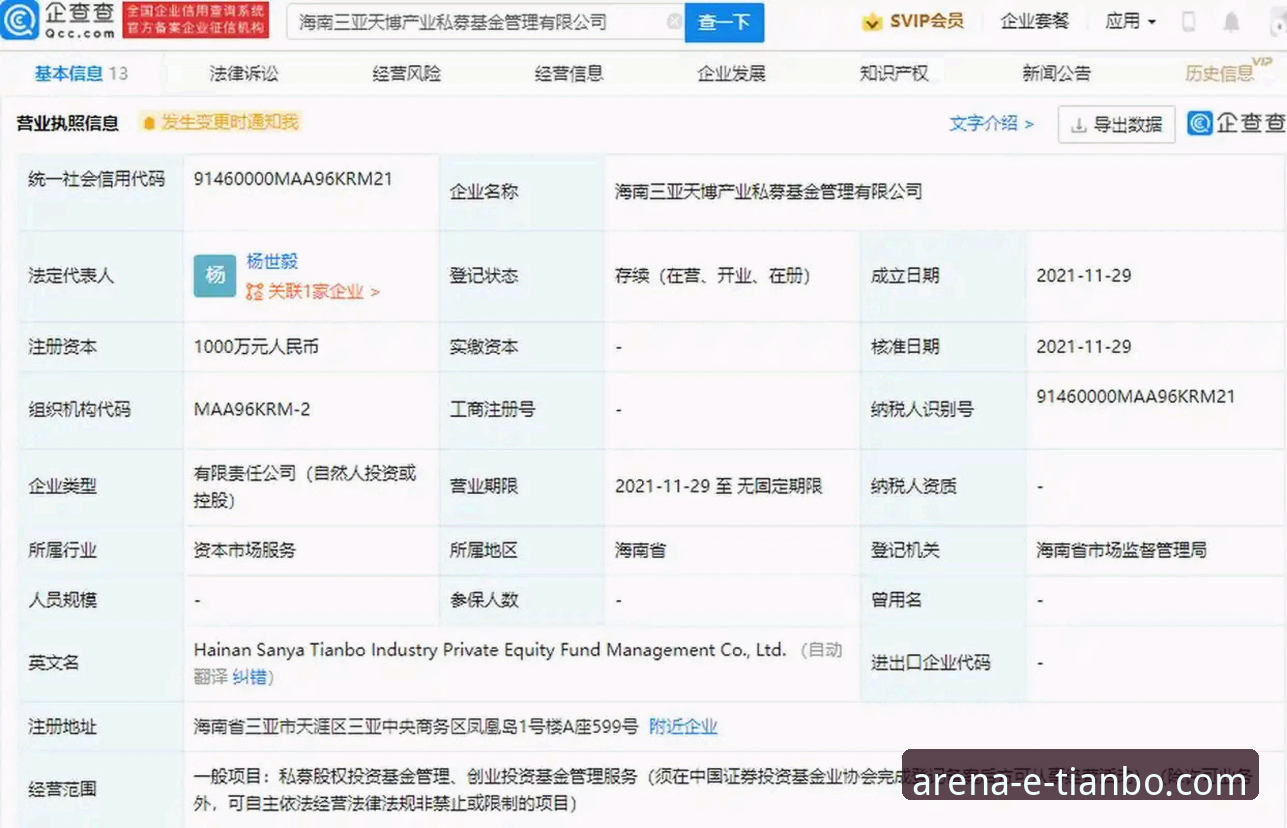The height and width of the screenshot is (828, 1287).
Task: Select 成立日期 value 2021-11-29
Action: coord(1084,275)
